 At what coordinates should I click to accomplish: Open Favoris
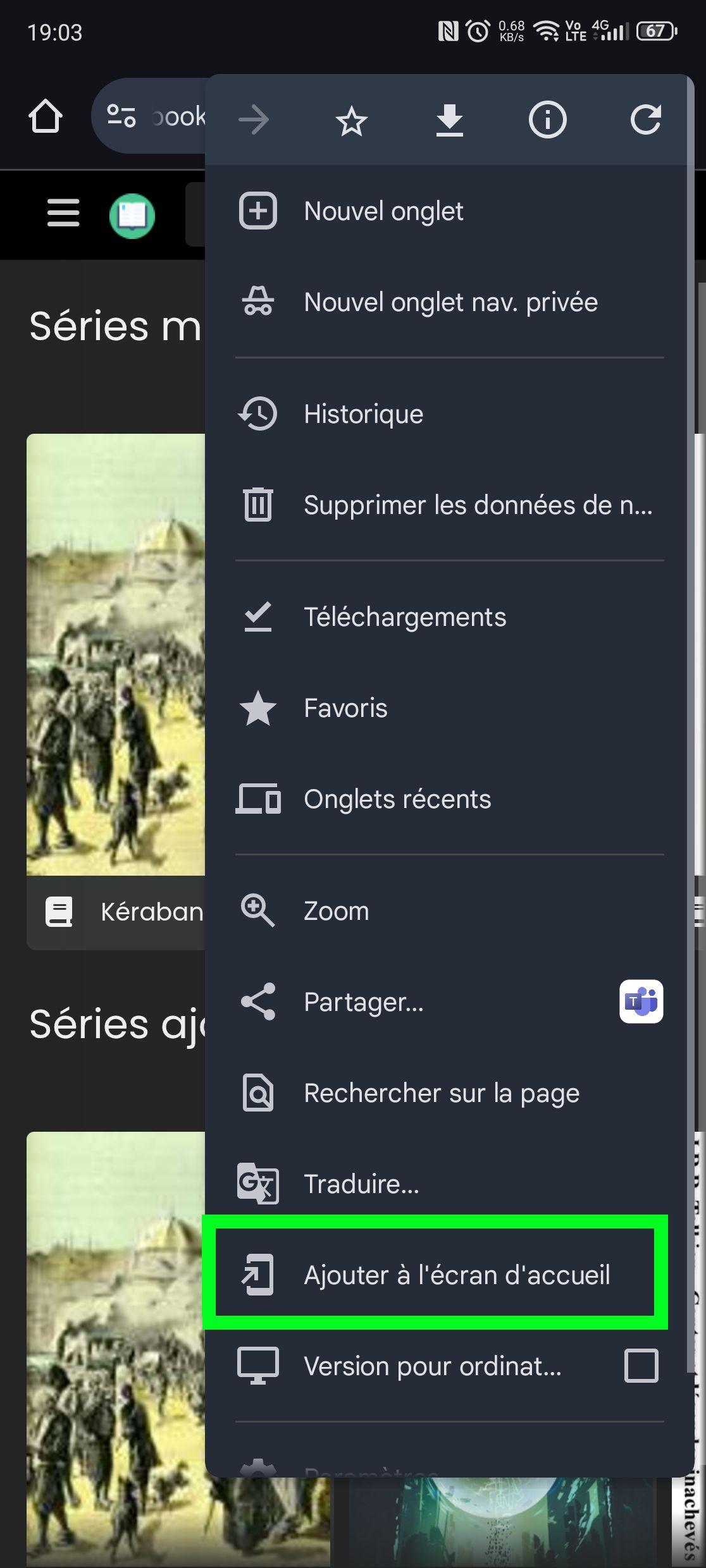click(345, 708)
